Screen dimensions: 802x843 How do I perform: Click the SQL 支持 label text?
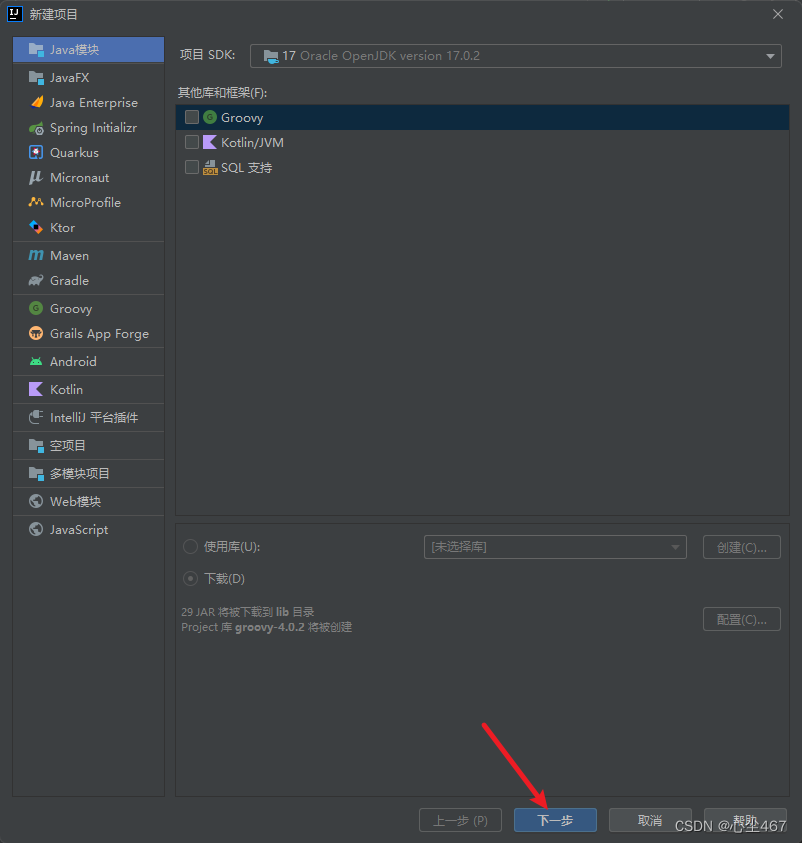(247, 168)
